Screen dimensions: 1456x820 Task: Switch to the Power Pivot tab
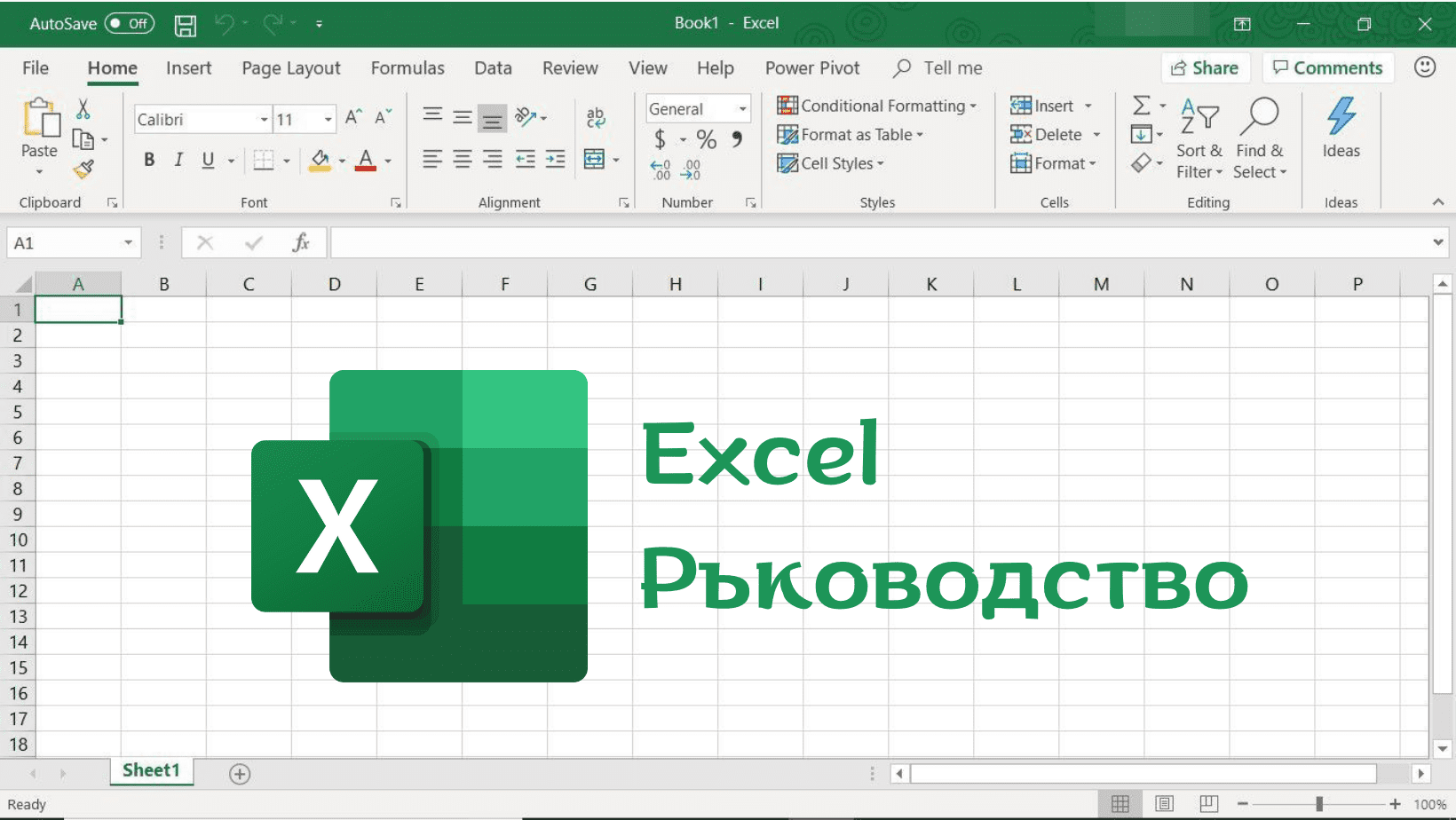[x=812, y=68]
